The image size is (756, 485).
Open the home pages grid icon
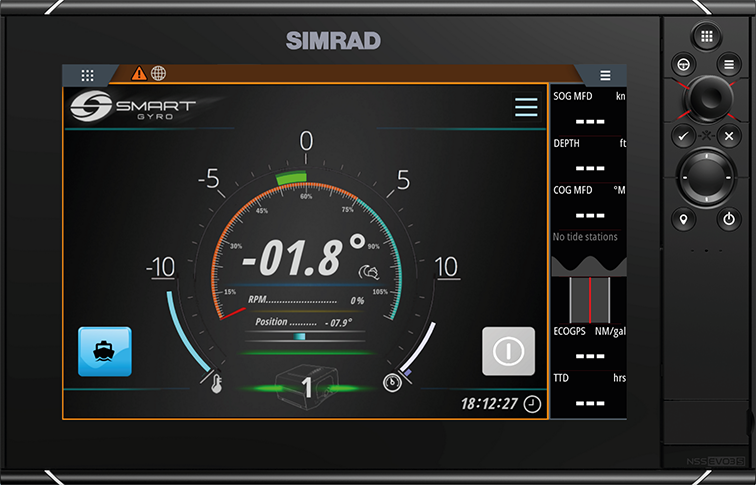87,75
